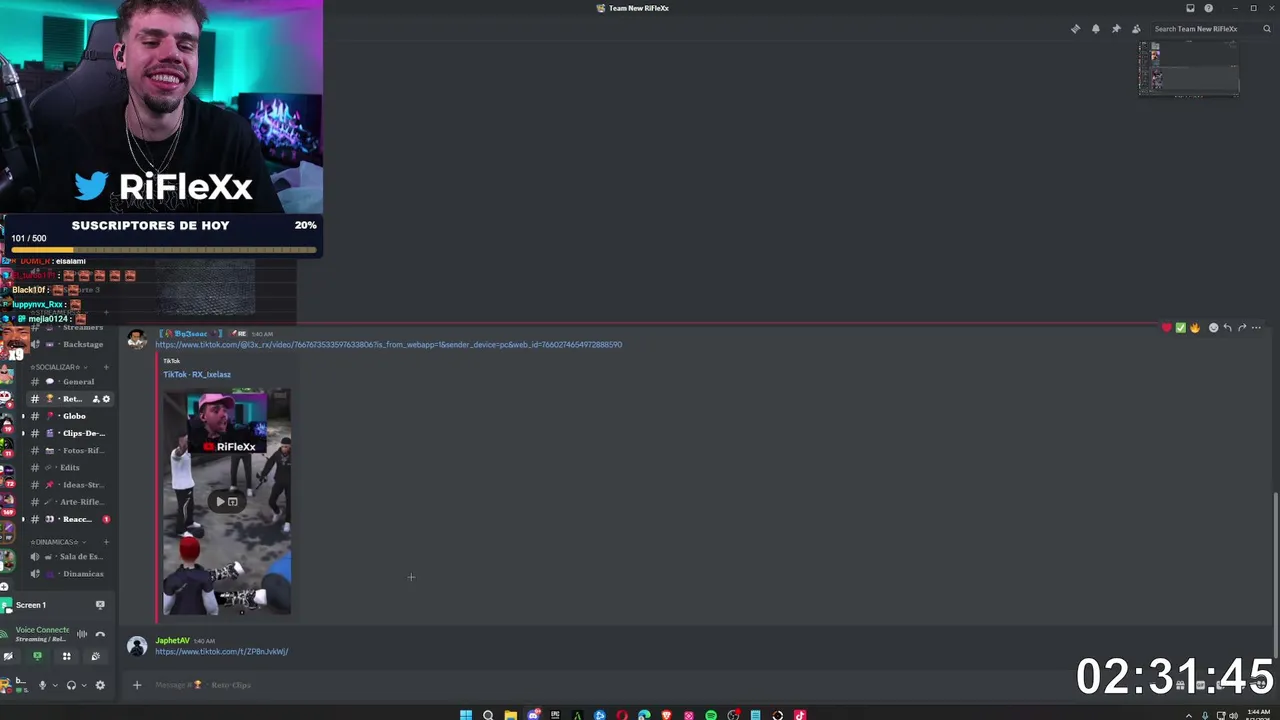This screenshot has width=1280, height=720.
Task: Forward the hovered message
Action: point(1242,328)
